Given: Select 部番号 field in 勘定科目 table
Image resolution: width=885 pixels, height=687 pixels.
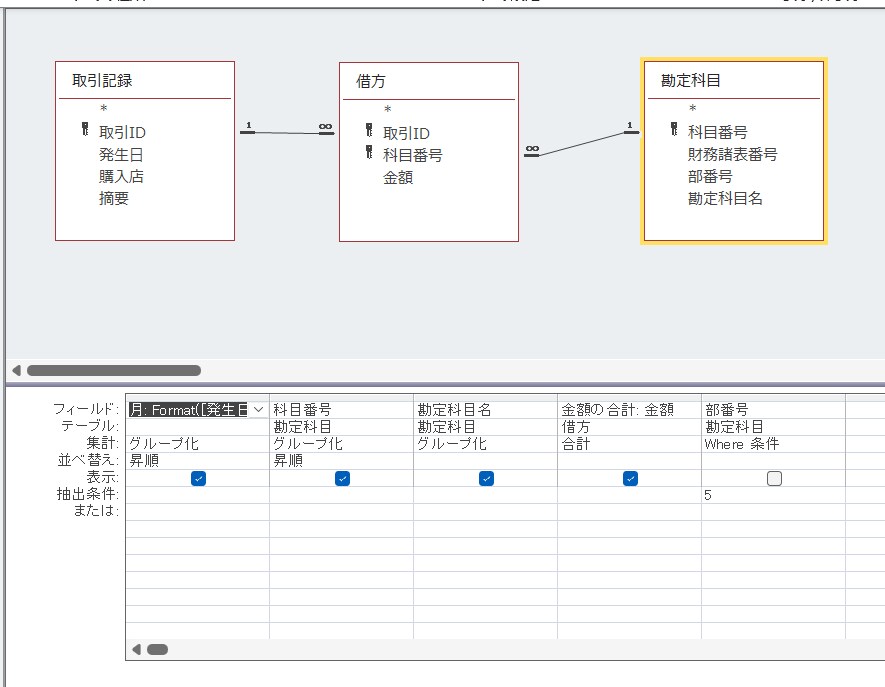Looking at the screenshot, I should (x=710, y=176).
